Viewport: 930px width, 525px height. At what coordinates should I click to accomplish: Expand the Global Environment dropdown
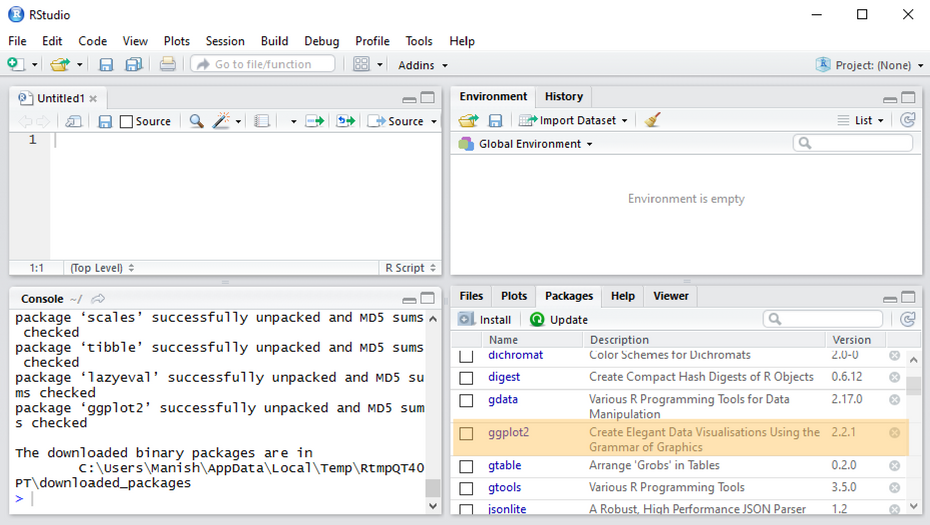click(x=526, y=144)
